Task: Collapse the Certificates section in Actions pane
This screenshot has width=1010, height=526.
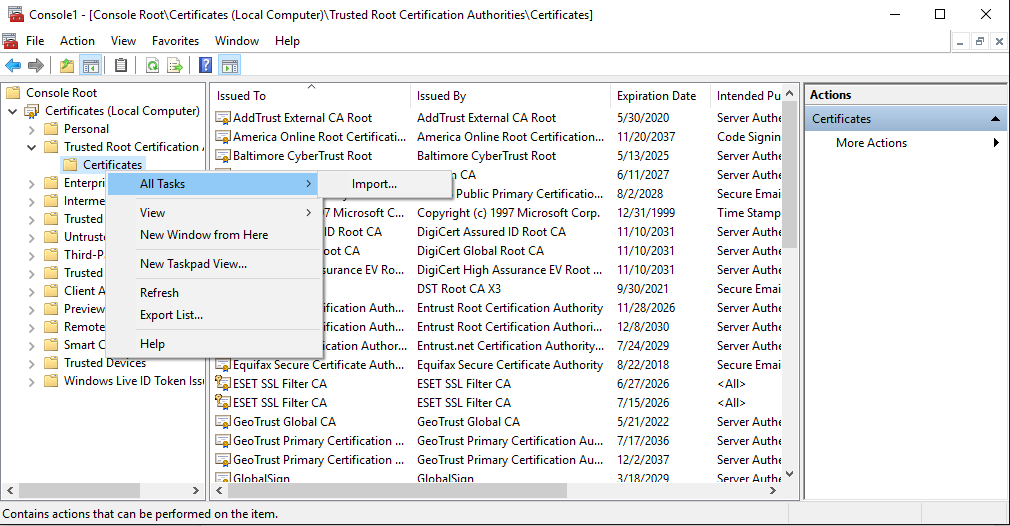Action: click(995, 119)
